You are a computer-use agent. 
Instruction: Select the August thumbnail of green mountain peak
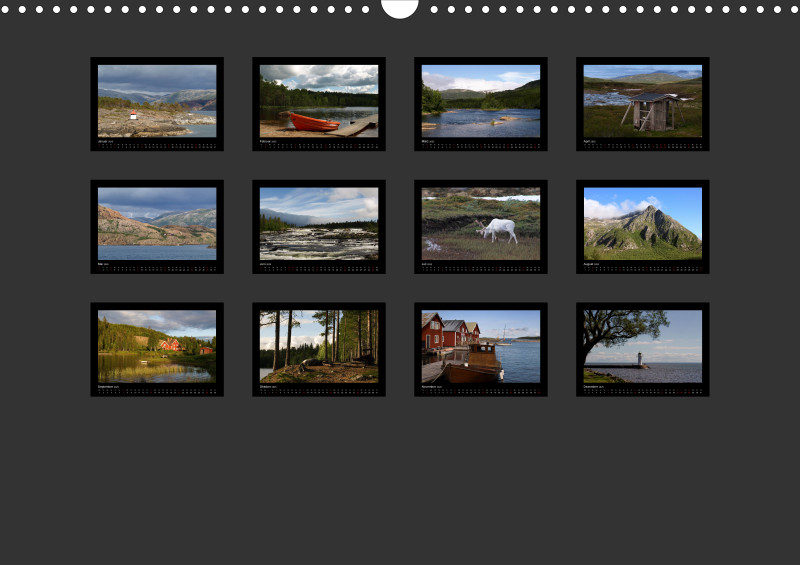pyautogui.click(x=643, y=227)
